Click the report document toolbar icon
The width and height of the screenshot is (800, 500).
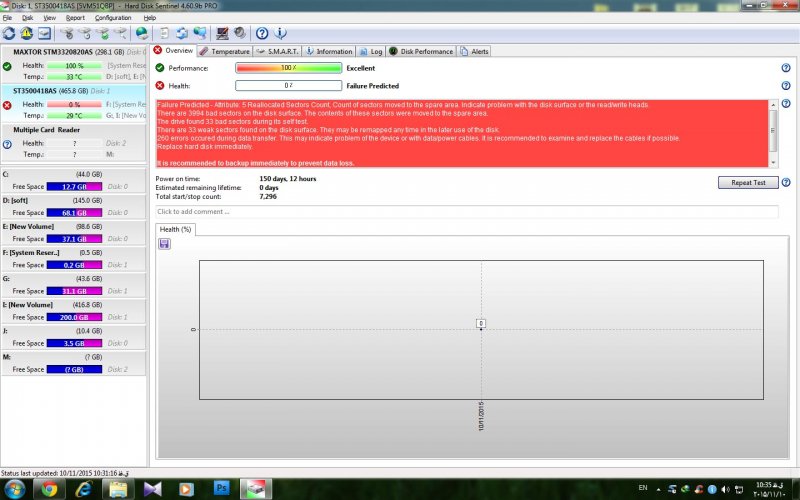click(x=164, y=34)
